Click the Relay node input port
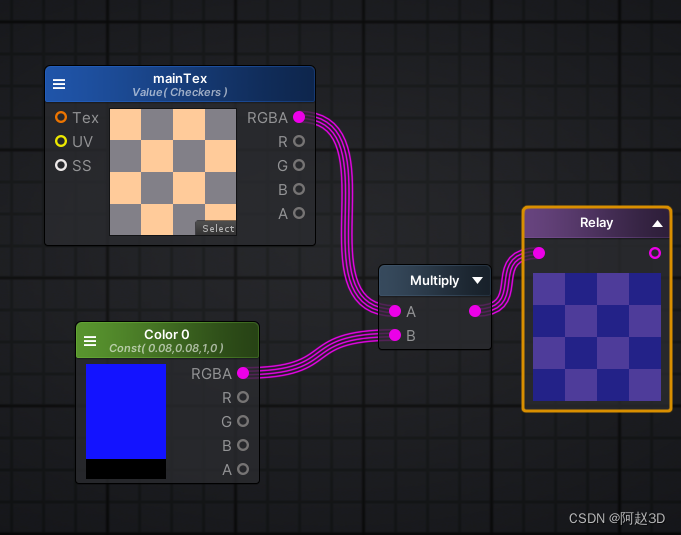The image size is (681, 535). (x=539, y=253)
